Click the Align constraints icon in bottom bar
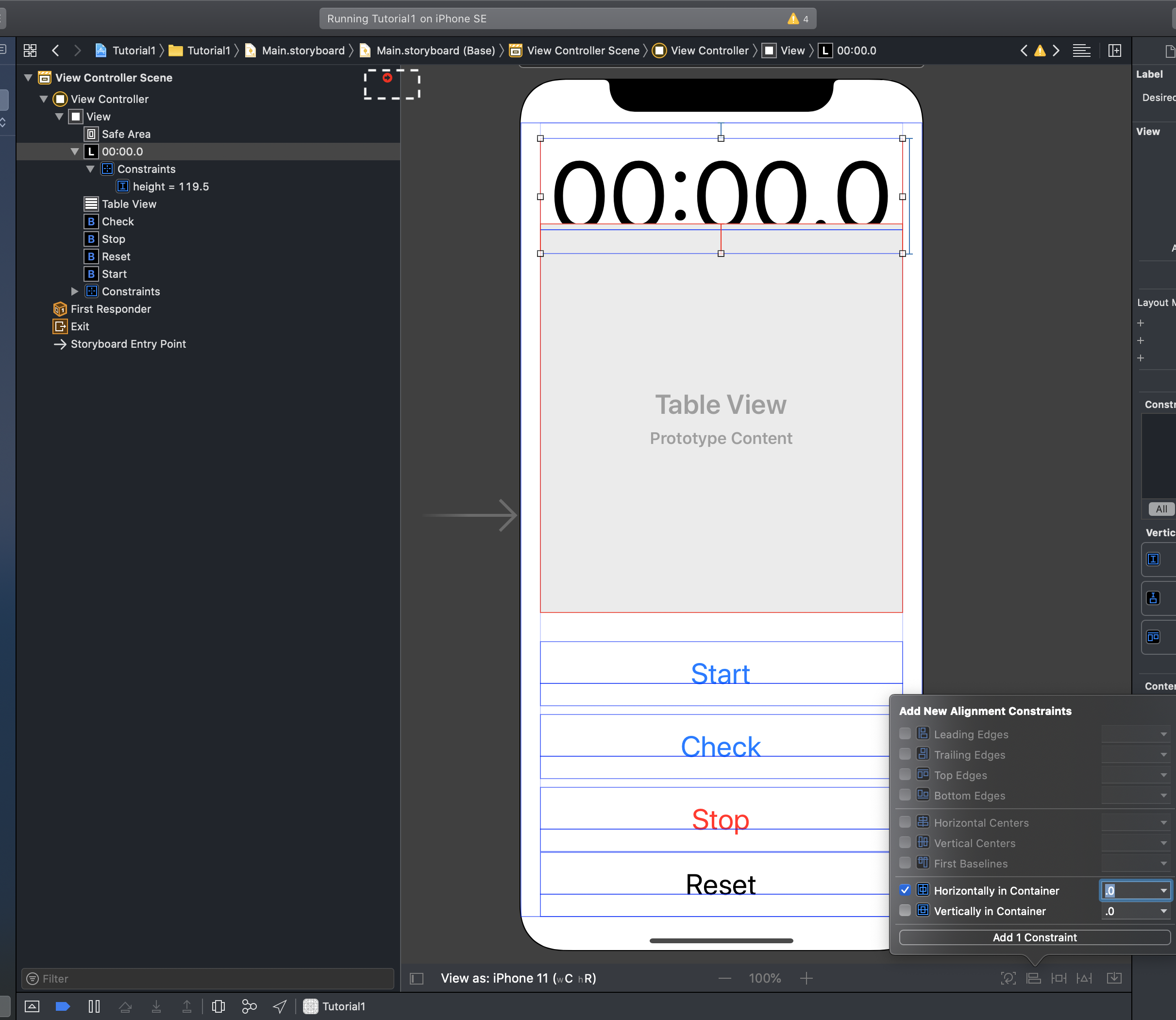Viewport: 1176px width, 1020px height. coord(1033,978)
